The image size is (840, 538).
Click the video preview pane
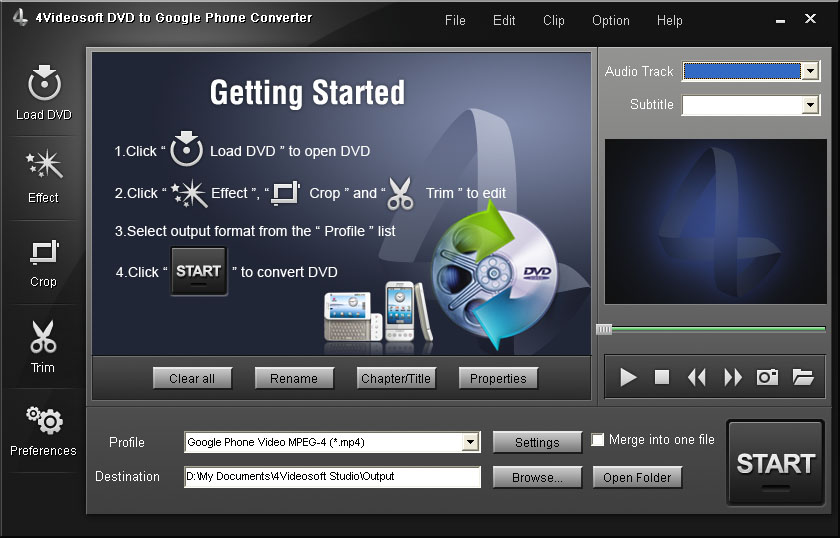tap(716, 222)
